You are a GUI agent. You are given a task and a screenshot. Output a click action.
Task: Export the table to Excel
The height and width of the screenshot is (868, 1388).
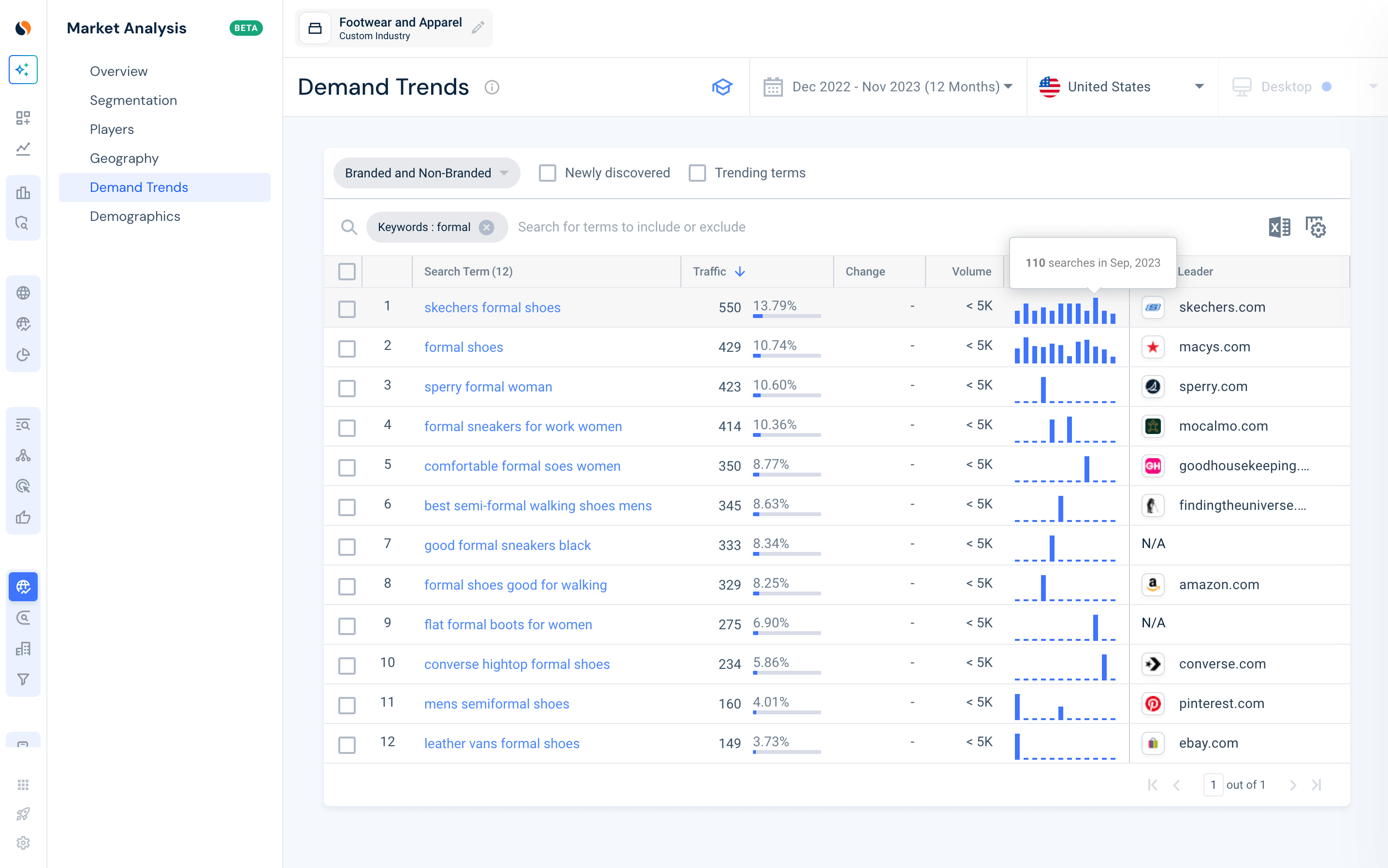[1278, 227]
